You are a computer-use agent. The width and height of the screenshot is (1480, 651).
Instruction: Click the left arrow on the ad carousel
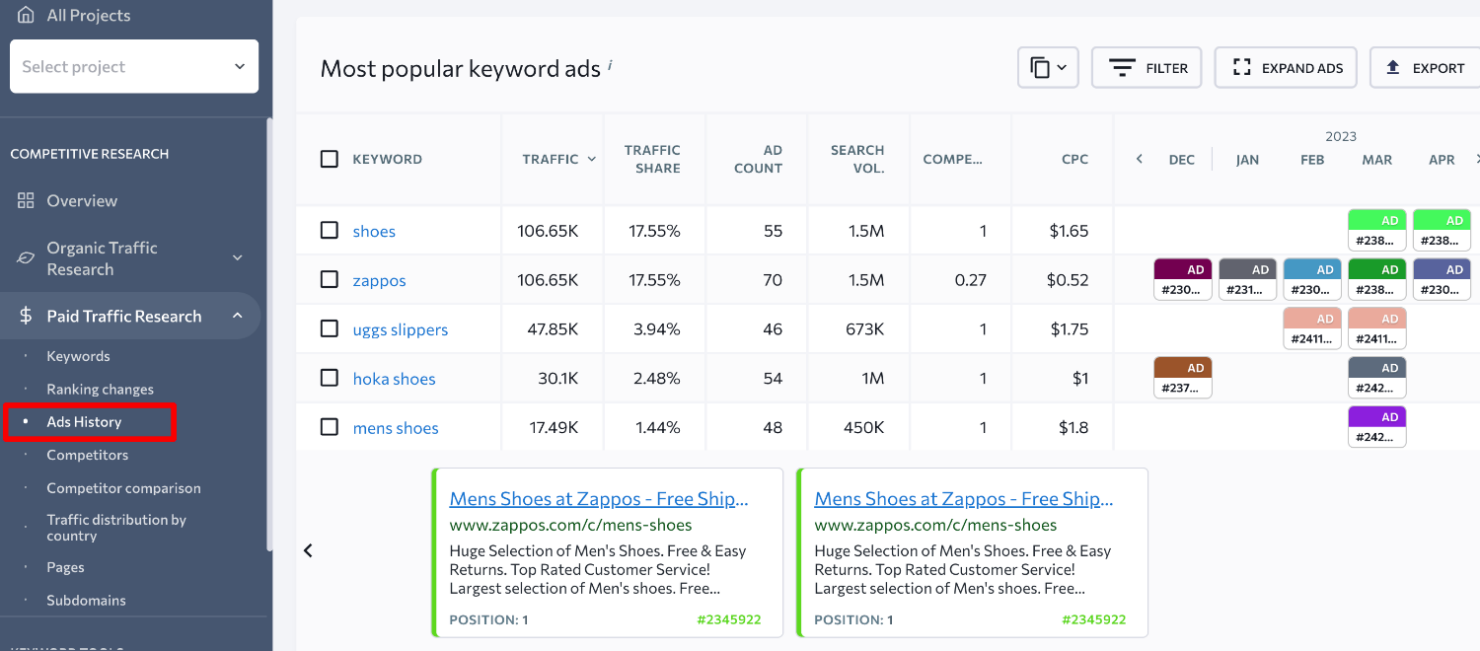tap(308, 550)
